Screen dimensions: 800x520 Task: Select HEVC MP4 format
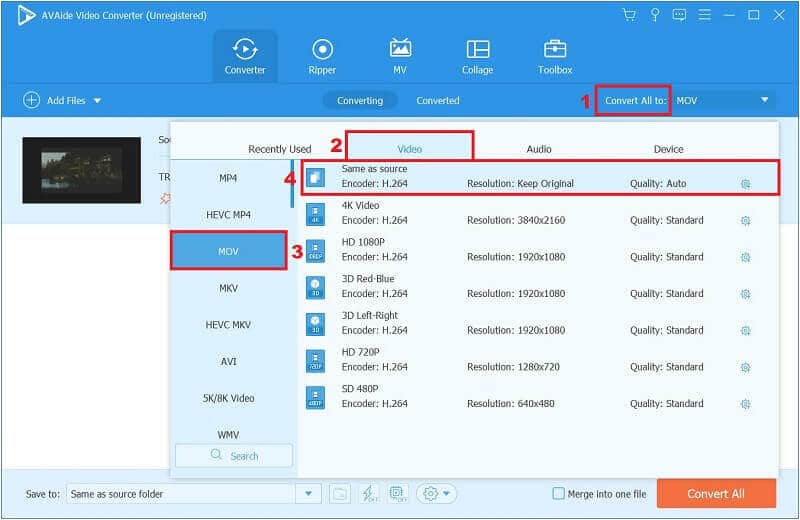click(230, 215)
